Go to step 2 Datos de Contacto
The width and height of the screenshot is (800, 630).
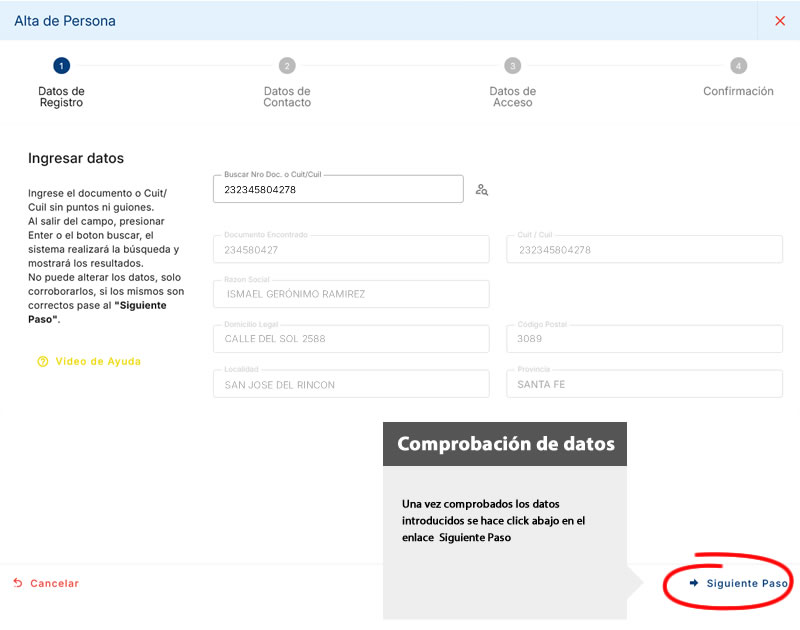click(287, 66)
